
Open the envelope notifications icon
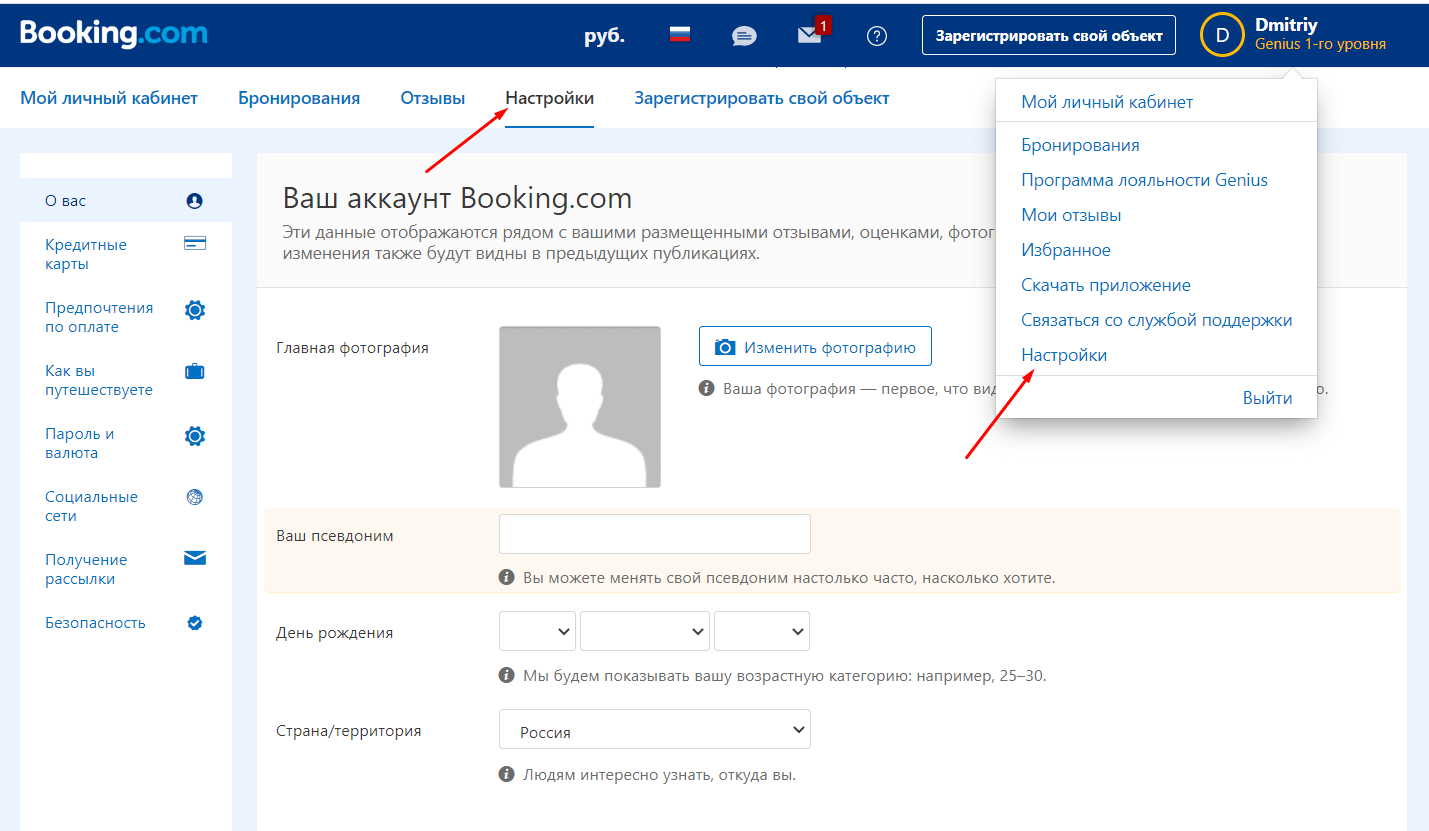pos(809,35)
